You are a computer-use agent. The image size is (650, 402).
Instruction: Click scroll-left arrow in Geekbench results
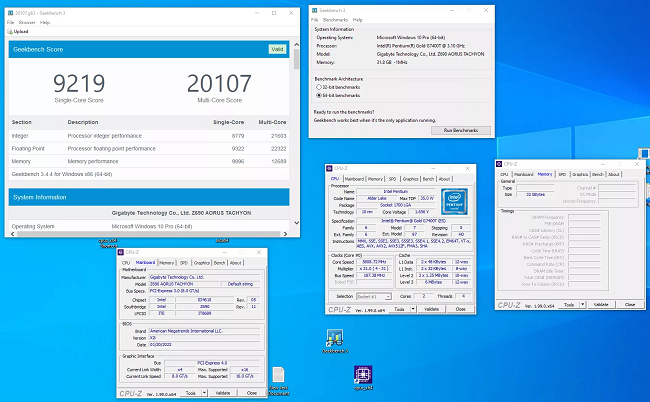(x=12, y=234)
